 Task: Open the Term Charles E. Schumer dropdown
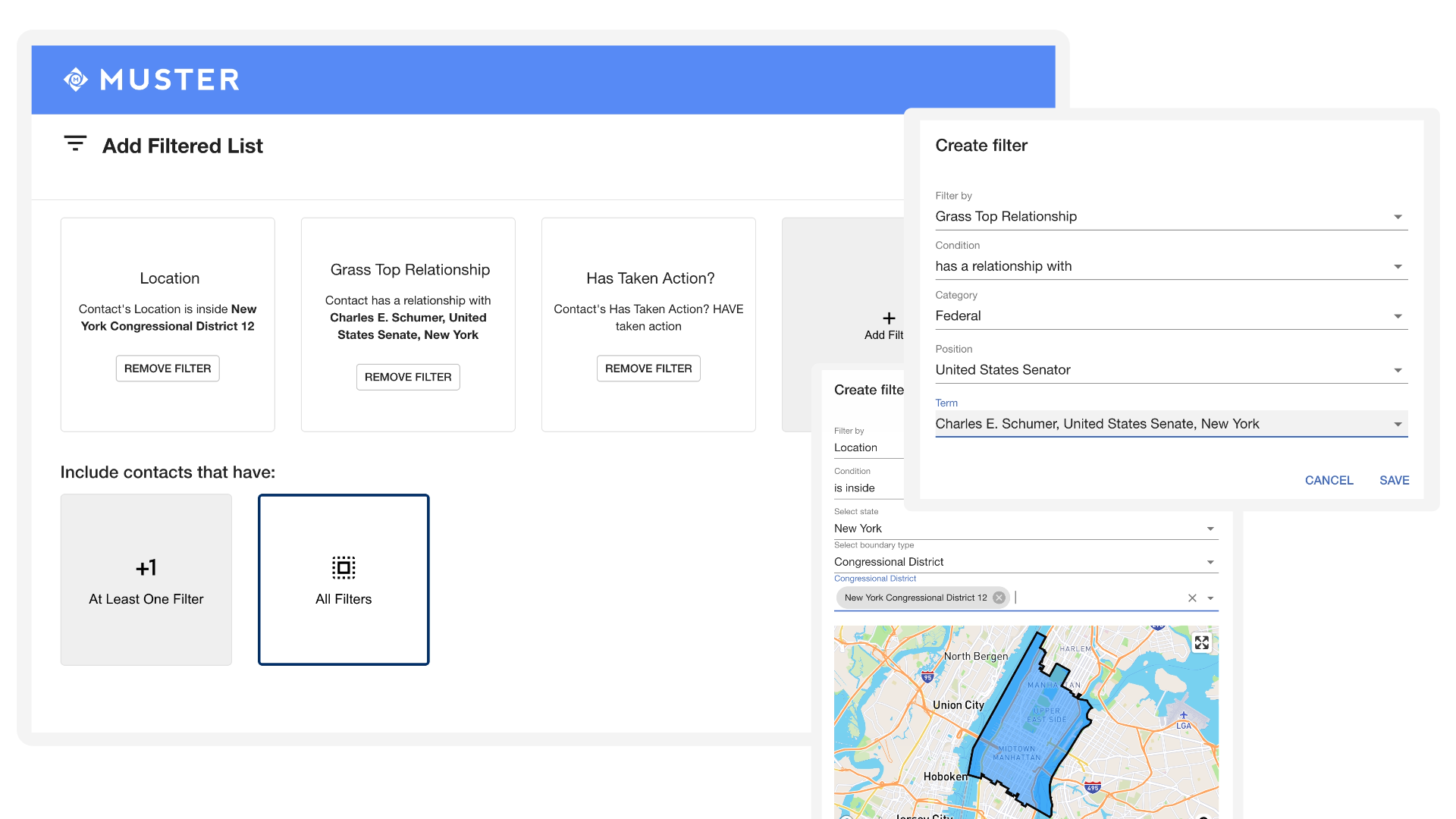(1172, 424)
